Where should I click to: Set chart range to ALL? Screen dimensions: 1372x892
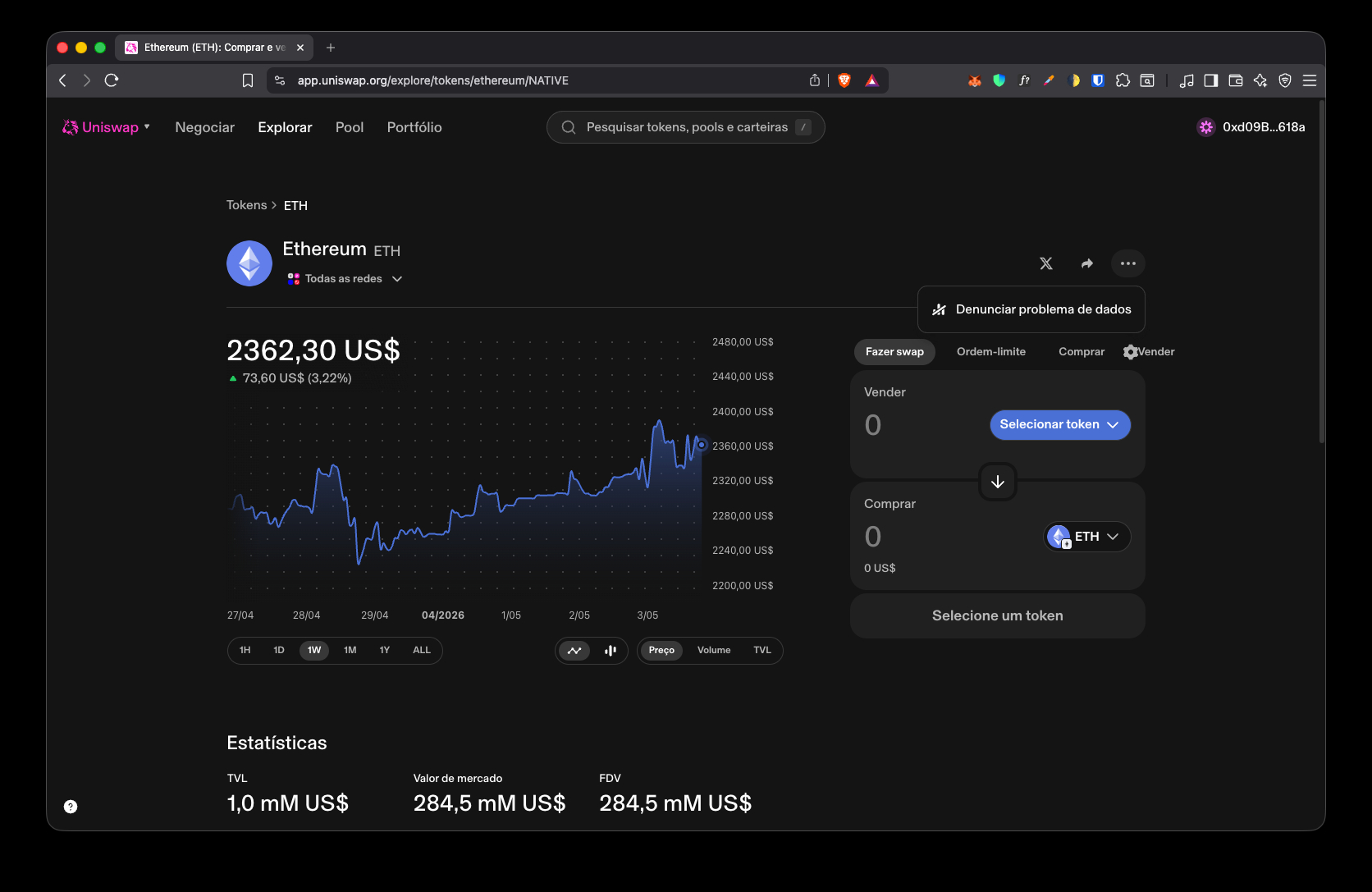422,651
